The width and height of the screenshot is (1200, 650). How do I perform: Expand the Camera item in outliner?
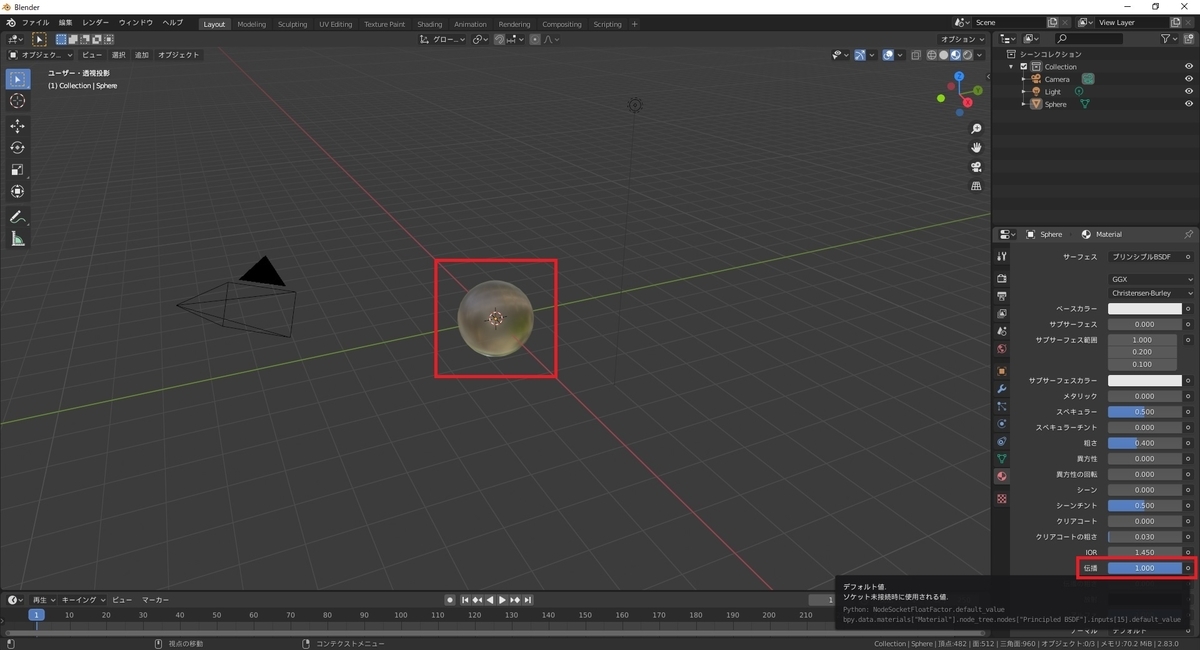click(1023, 79)
